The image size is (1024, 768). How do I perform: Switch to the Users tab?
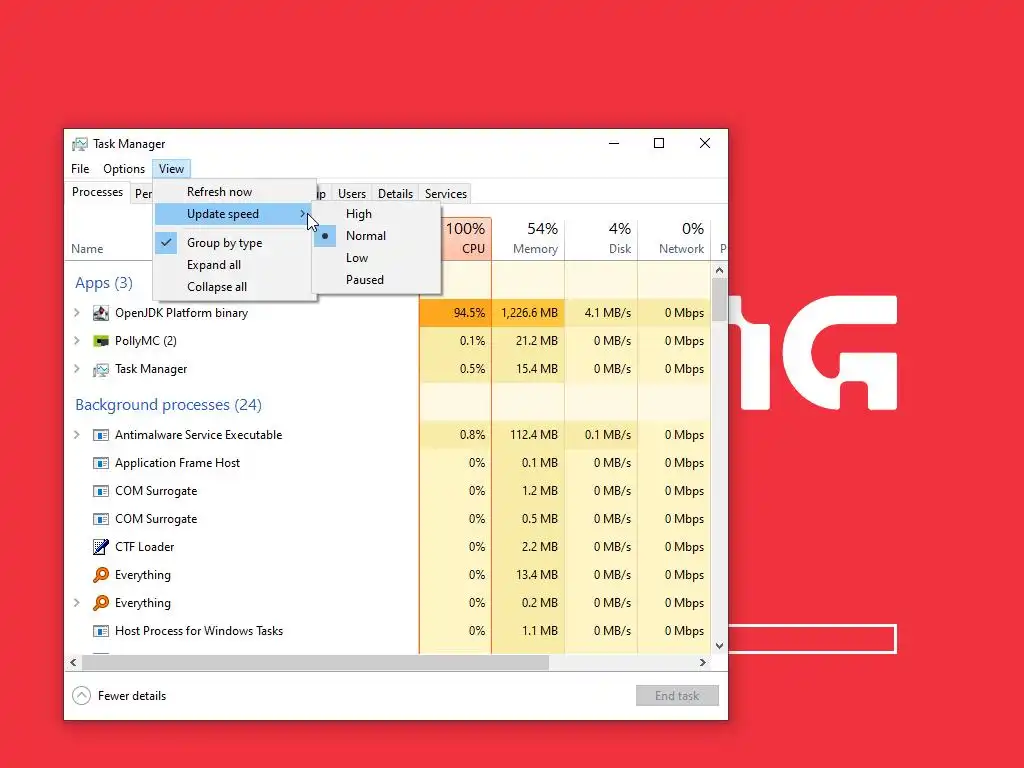pyautogui.click(x=352, y=194)
